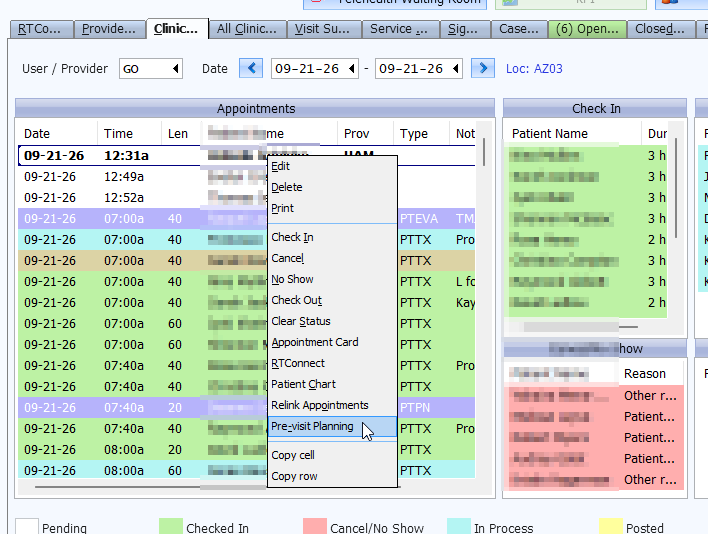Switch to the Sig... tab
The height and width of the screenshot is (534, 708).
click(465, 29)
